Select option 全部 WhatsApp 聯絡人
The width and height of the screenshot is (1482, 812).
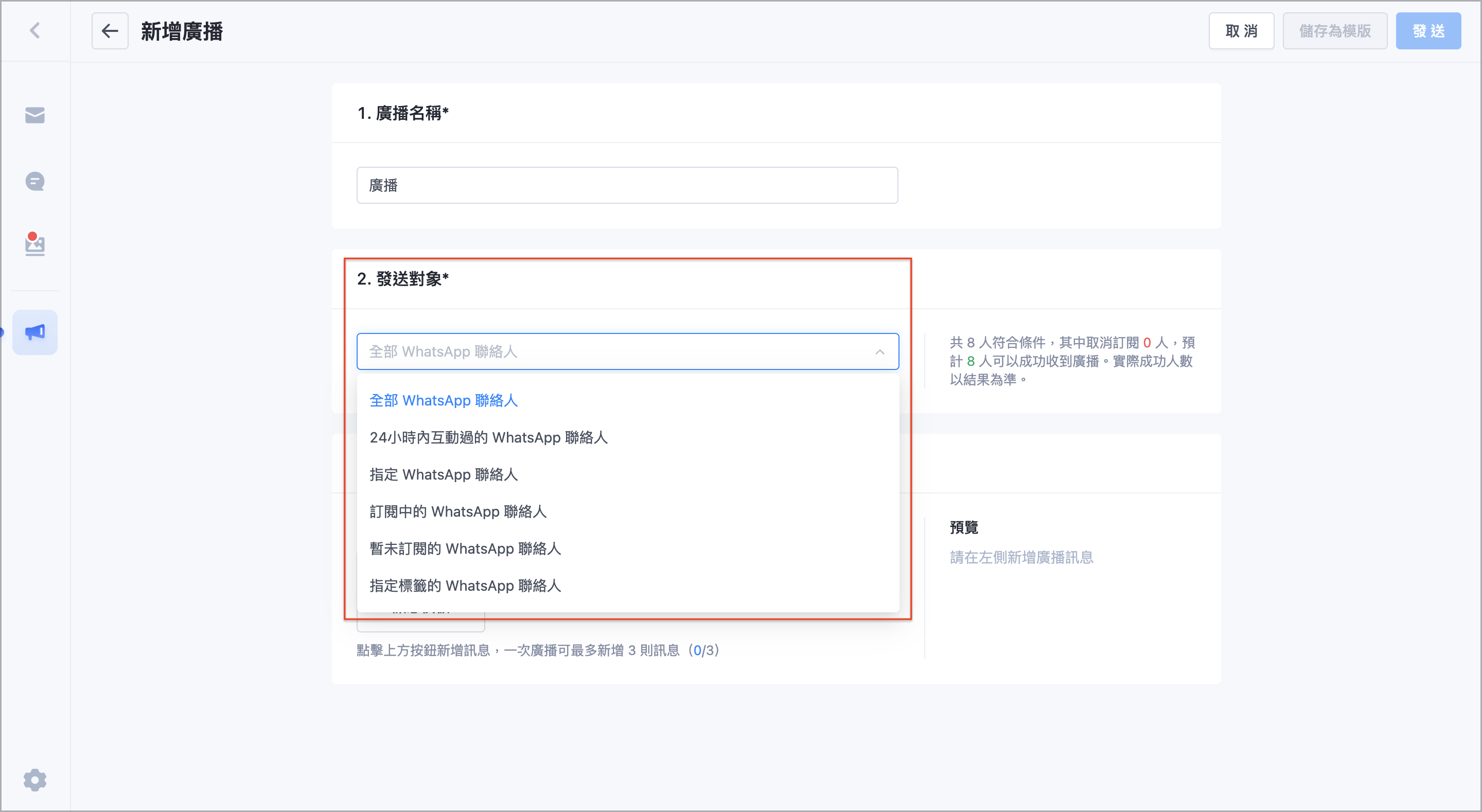click(628, 400)
